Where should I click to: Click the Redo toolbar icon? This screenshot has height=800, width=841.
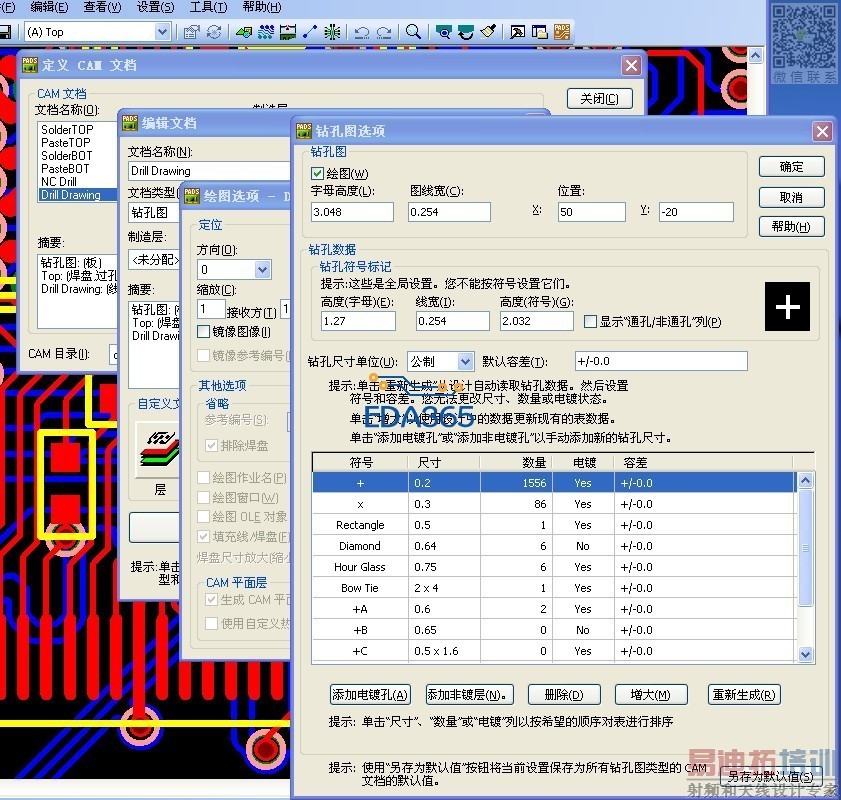click(384, 32)
